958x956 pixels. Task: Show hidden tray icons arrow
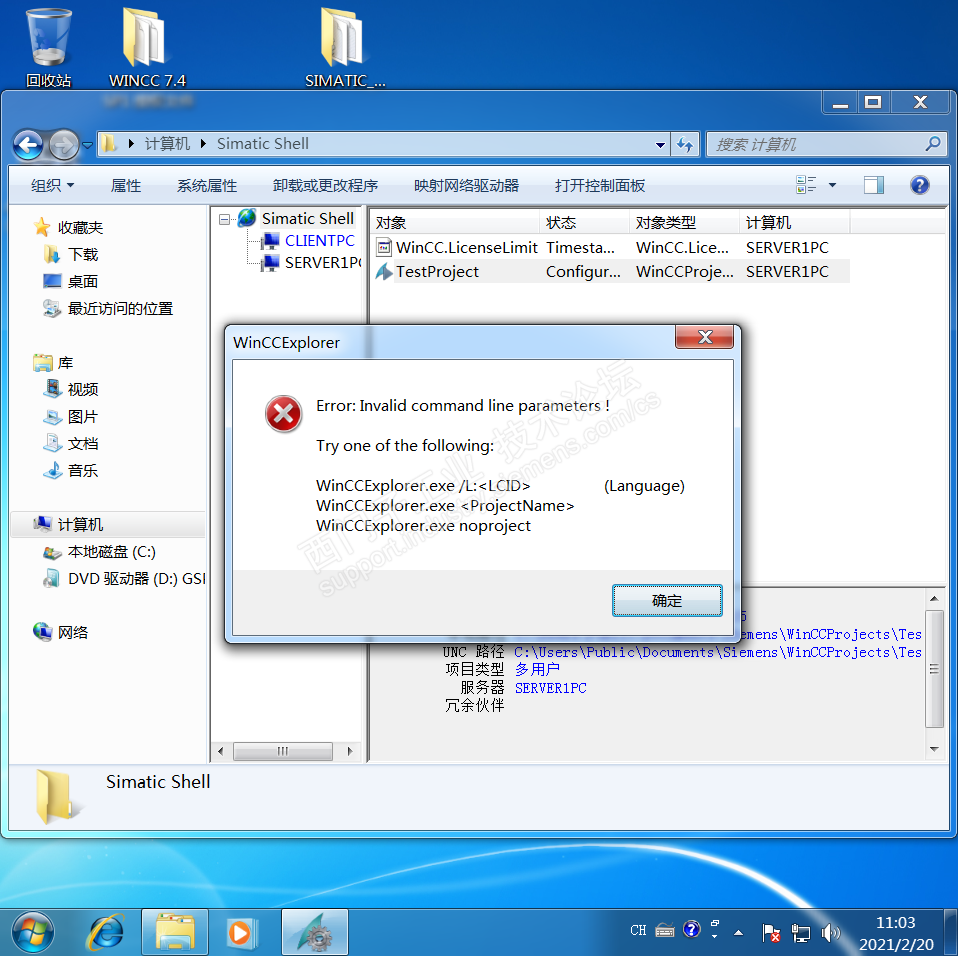coord(739,933)
